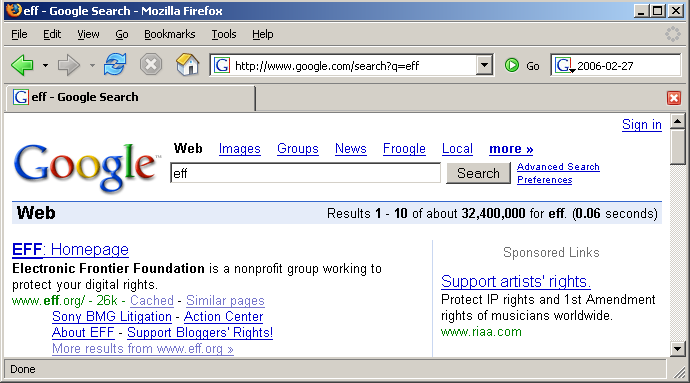This screenshot has width=690, height=383.
Task: Open Support Bloggers' Rights! link
Action: (x=200, y=332)
